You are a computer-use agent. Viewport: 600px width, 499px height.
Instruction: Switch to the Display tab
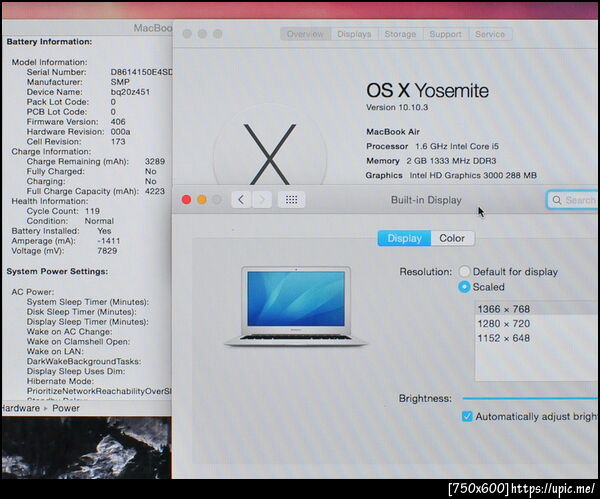click(x=404, y=238)
